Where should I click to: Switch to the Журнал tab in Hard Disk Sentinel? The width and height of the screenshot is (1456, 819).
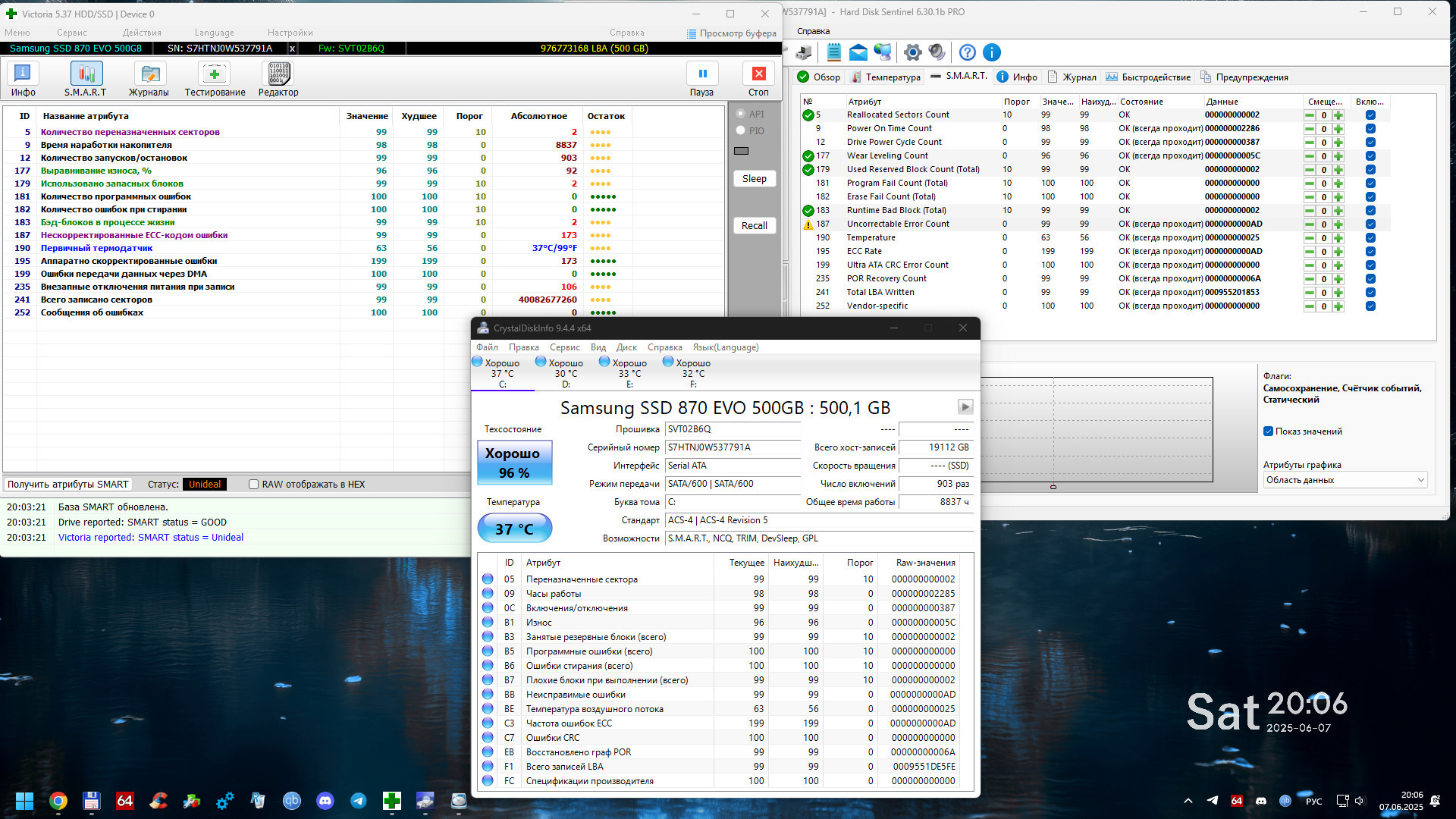click(x=1072, y=77)
